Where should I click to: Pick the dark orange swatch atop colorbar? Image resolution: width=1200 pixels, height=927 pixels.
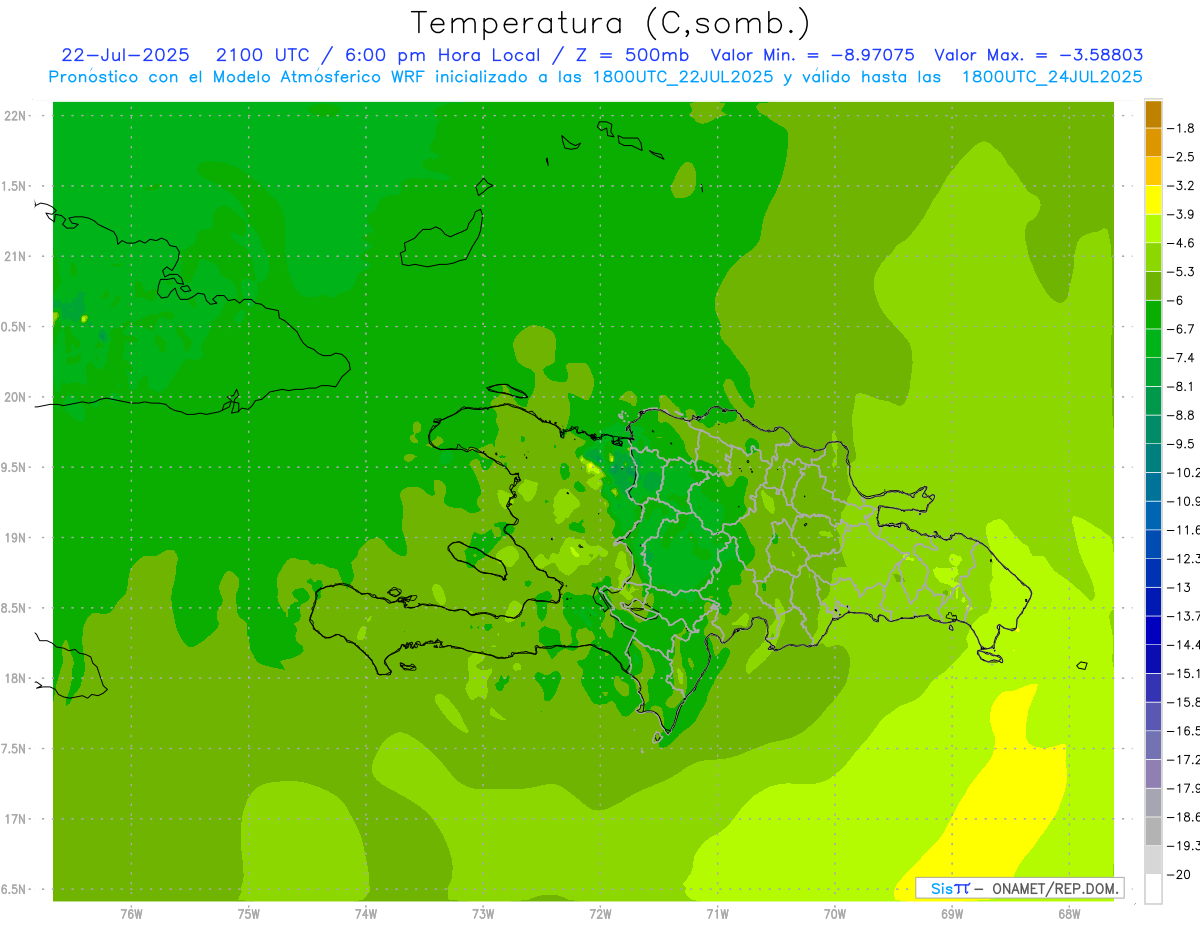[1153, 114]
